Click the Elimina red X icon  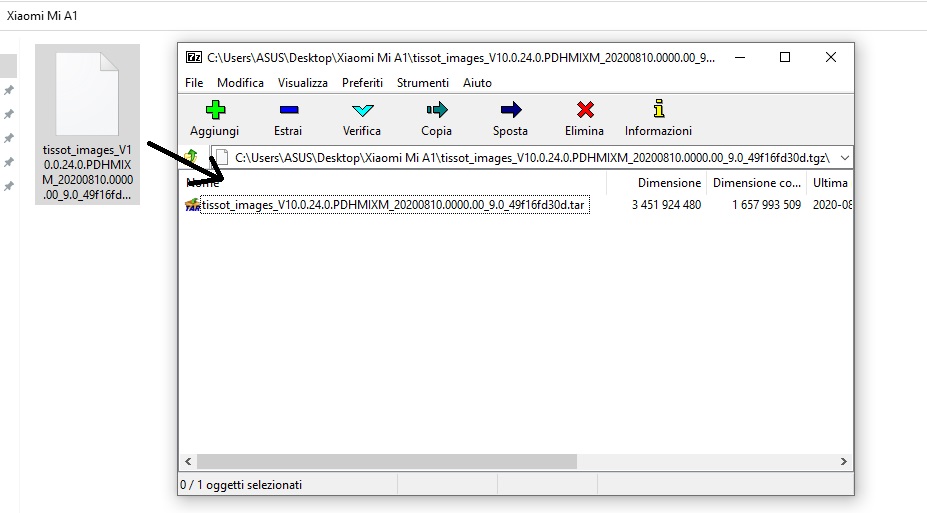coord(585,110)
